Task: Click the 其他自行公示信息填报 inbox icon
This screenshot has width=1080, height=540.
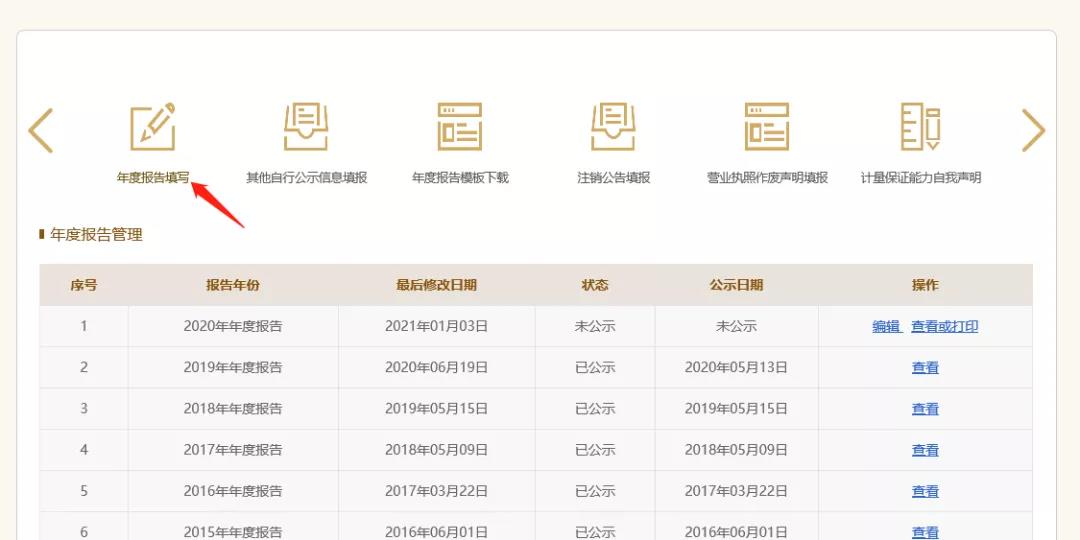Action: 307,127
